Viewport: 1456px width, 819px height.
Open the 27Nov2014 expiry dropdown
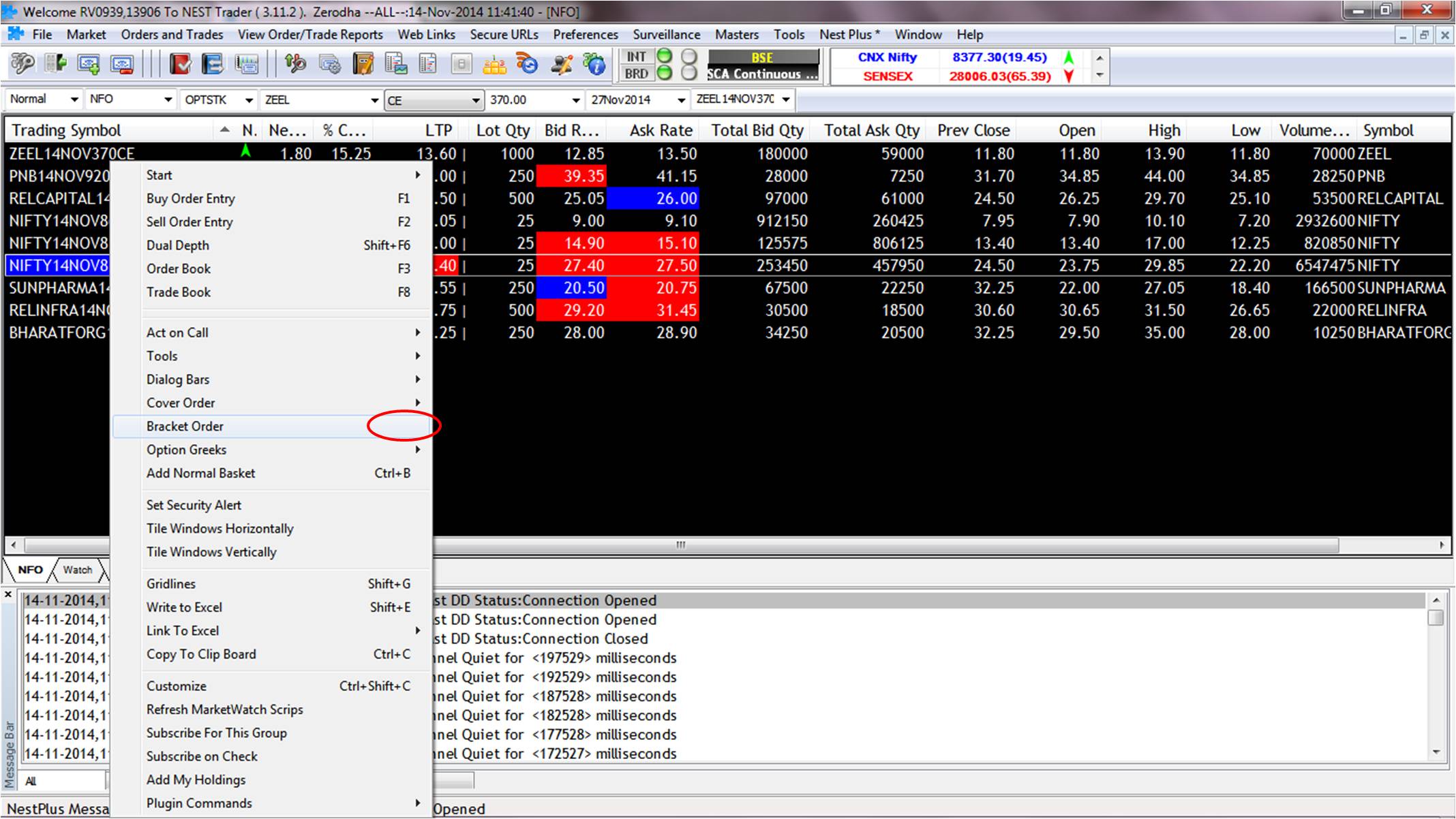[680, 100]
